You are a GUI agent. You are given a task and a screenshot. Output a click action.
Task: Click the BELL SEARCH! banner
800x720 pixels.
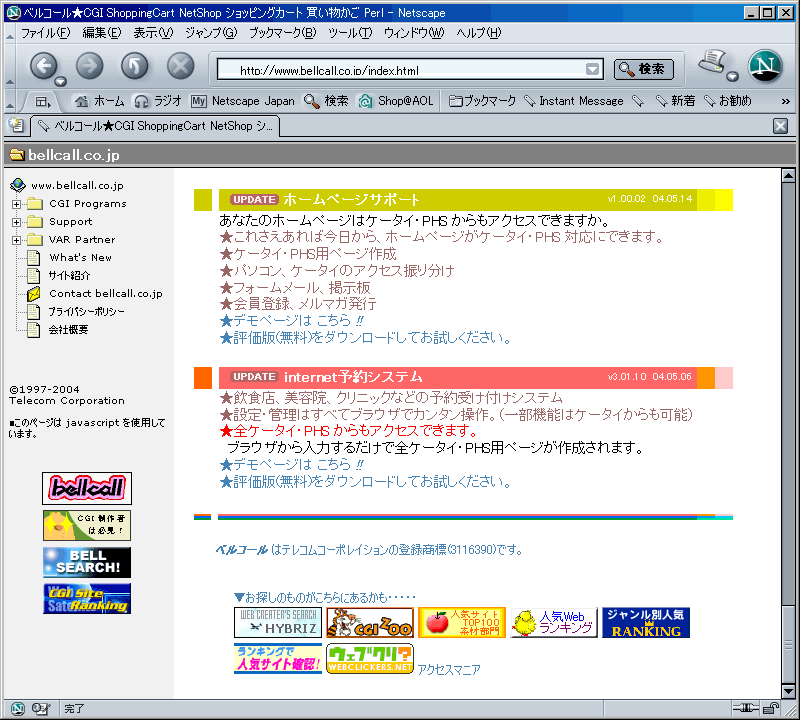click(x=87, y=562)
